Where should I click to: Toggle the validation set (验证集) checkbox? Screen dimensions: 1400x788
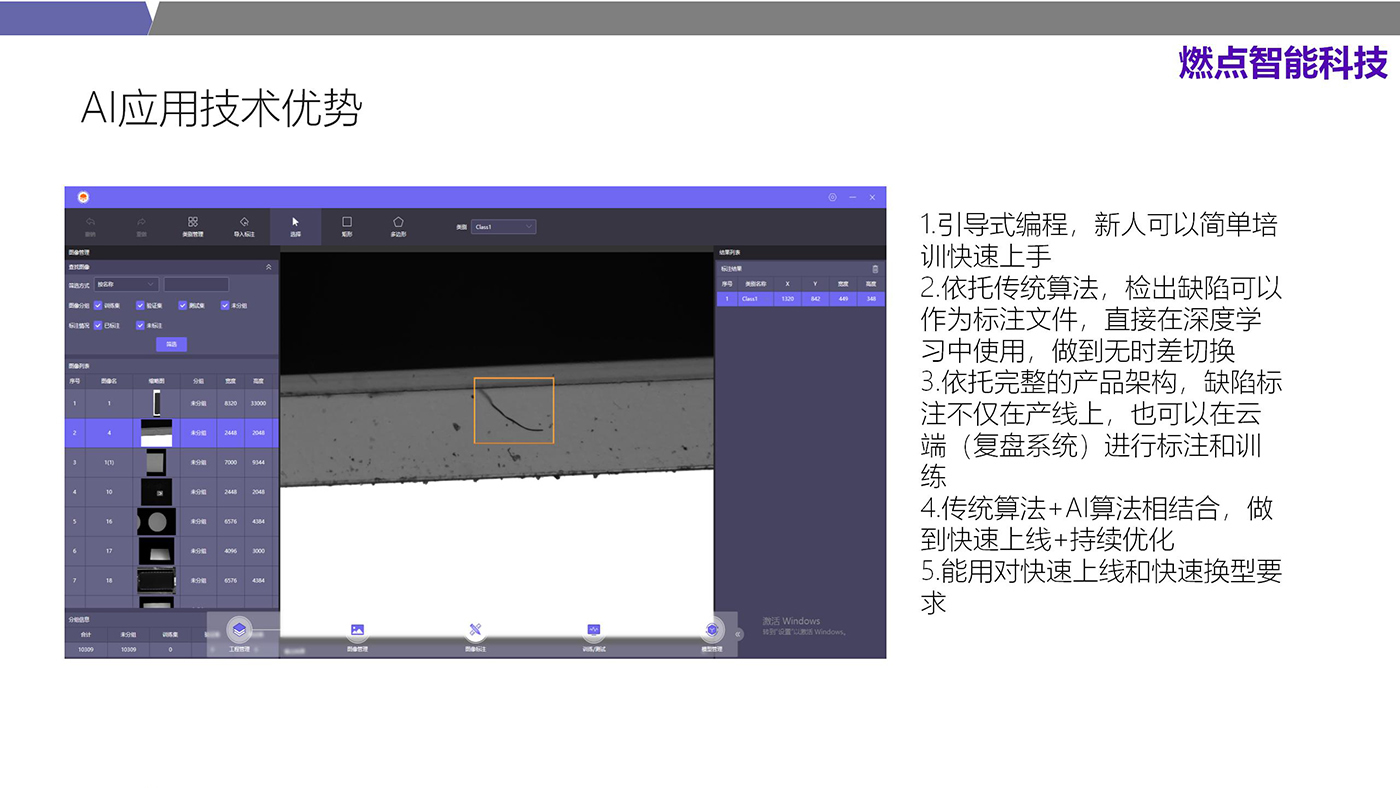point(141,305)
